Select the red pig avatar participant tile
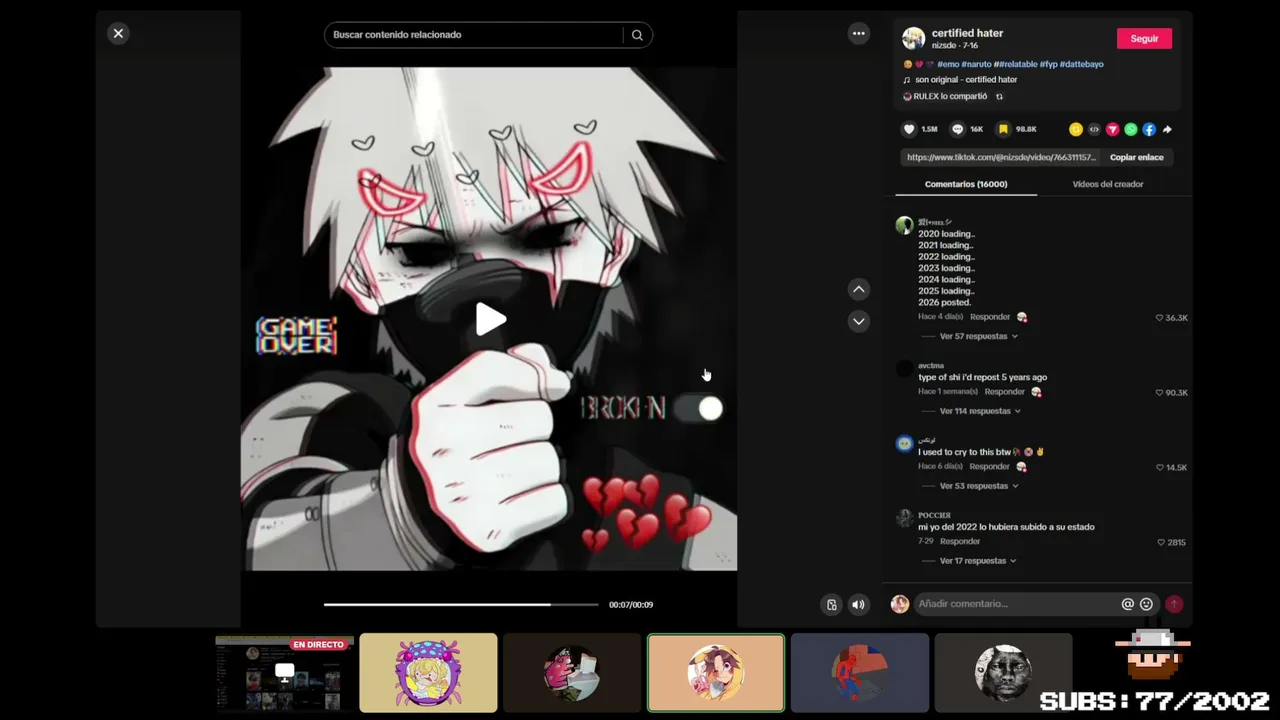1280x720 pixels. (x=572, y=673)
